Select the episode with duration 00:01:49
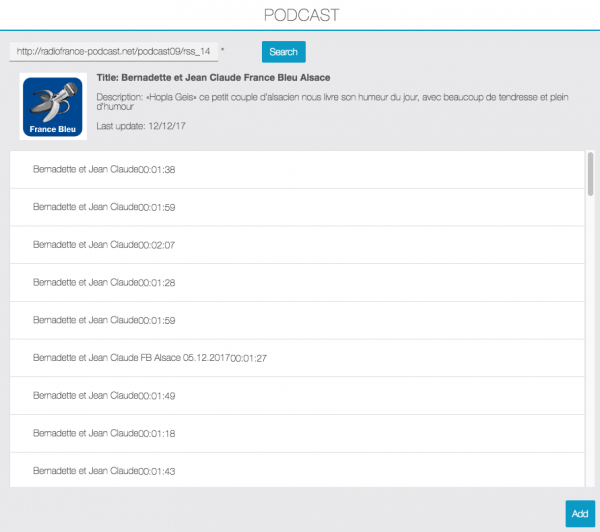 (x=104, y=395)
